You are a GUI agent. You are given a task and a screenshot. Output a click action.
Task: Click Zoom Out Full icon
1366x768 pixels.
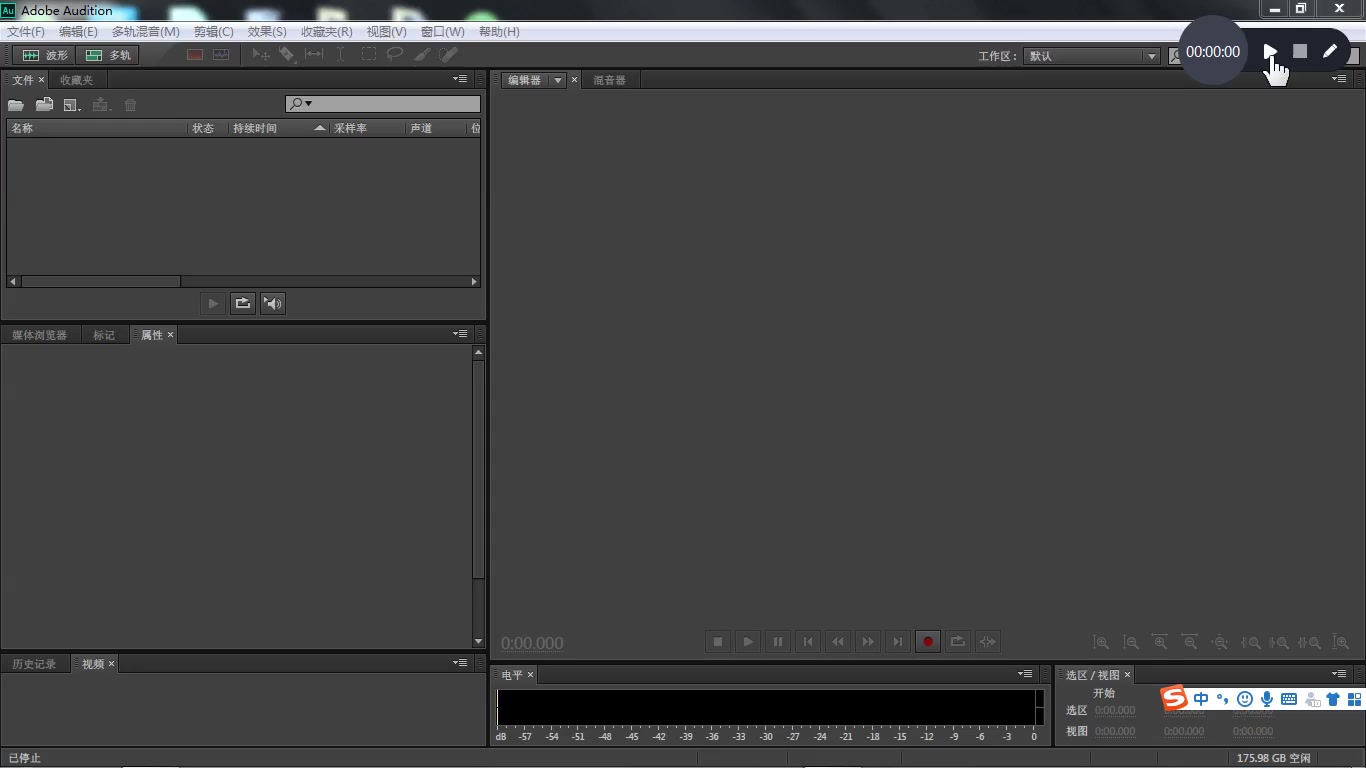point(1220,643)
